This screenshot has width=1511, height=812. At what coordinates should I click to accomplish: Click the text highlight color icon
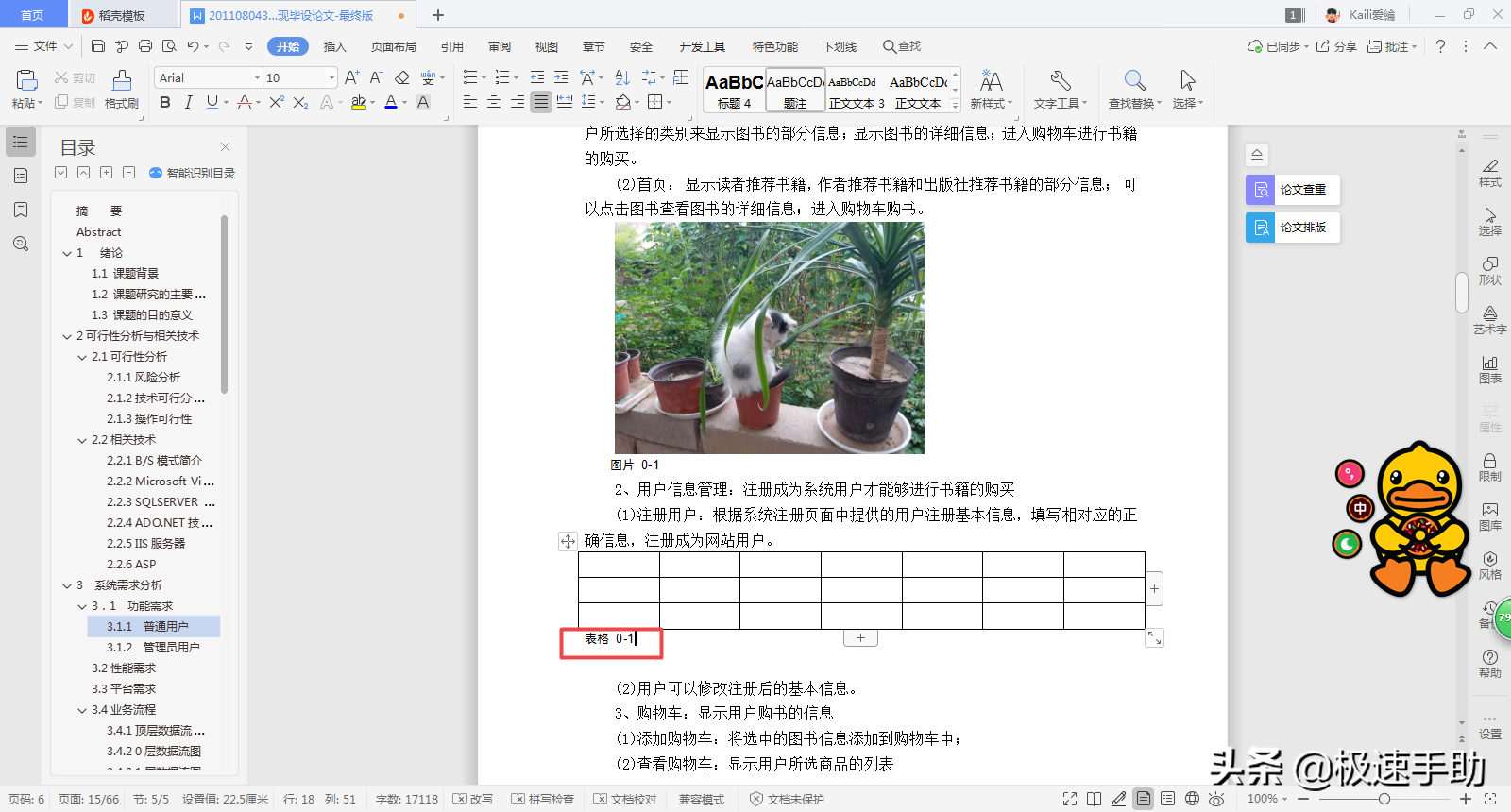click(x=358, y=102)
